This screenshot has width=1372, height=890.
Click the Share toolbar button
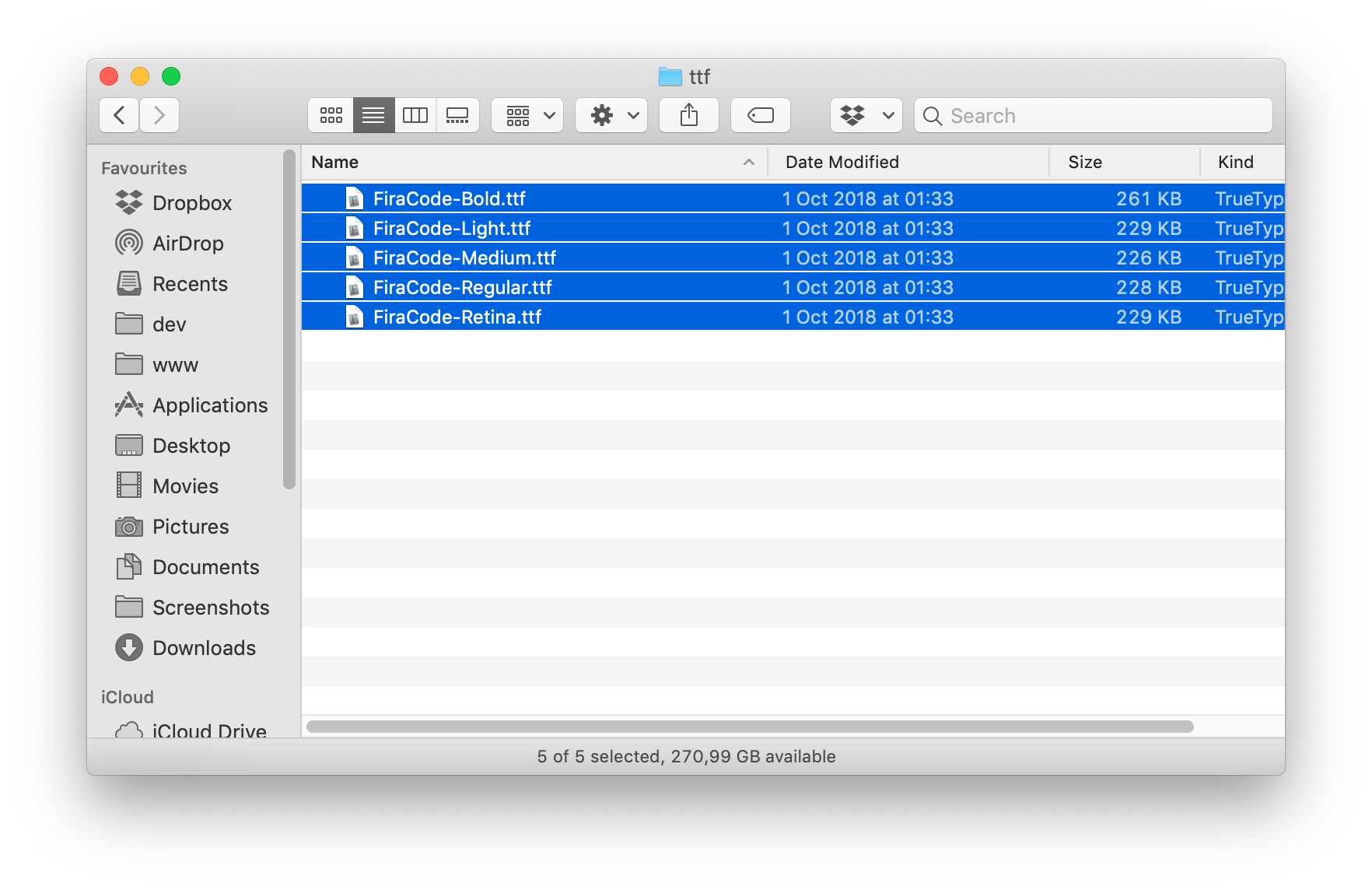click(x=688, y=116)
